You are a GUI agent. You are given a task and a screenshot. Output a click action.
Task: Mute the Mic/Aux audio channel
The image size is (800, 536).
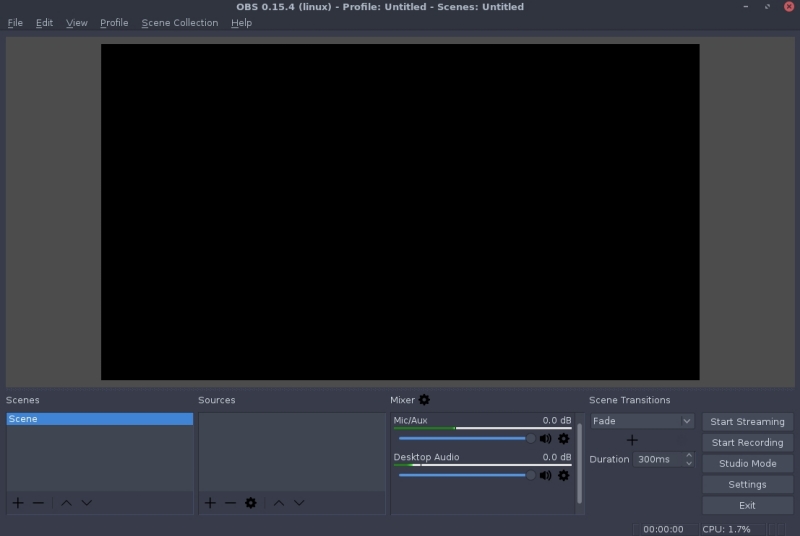coord(545,438)
